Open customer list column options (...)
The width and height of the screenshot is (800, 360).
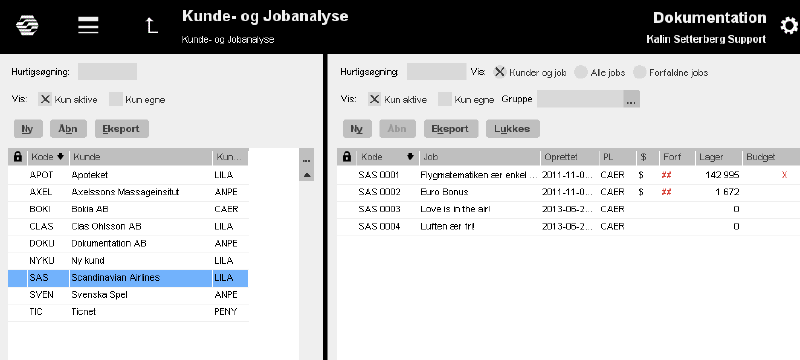click(x=306, y=161)
